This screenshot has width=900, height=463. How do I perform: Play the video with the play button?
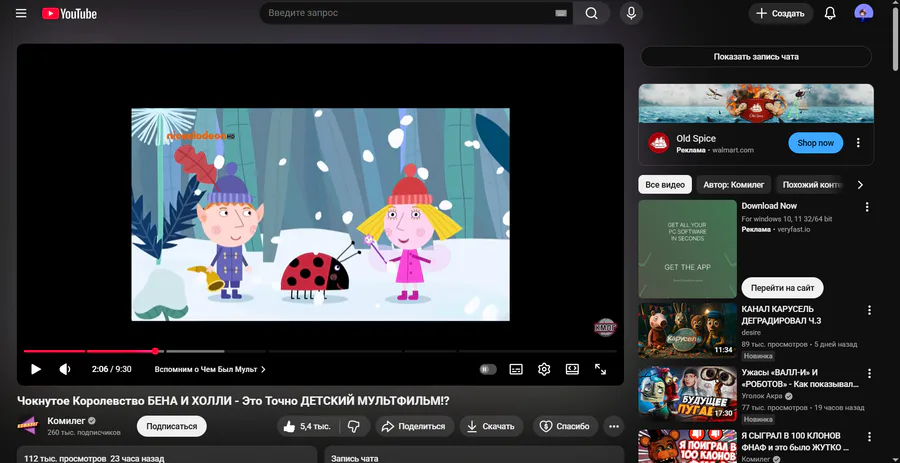36,369
